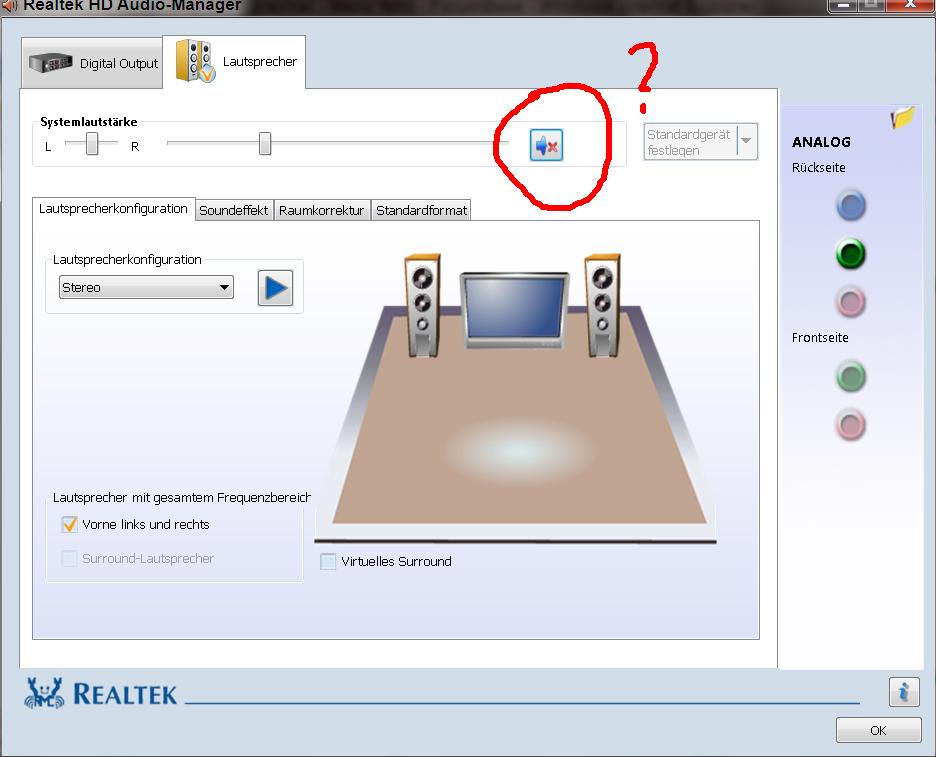Switch to the Standardformat tab
The width and height of the screenshot is (936, 757).
click(421, 210)
